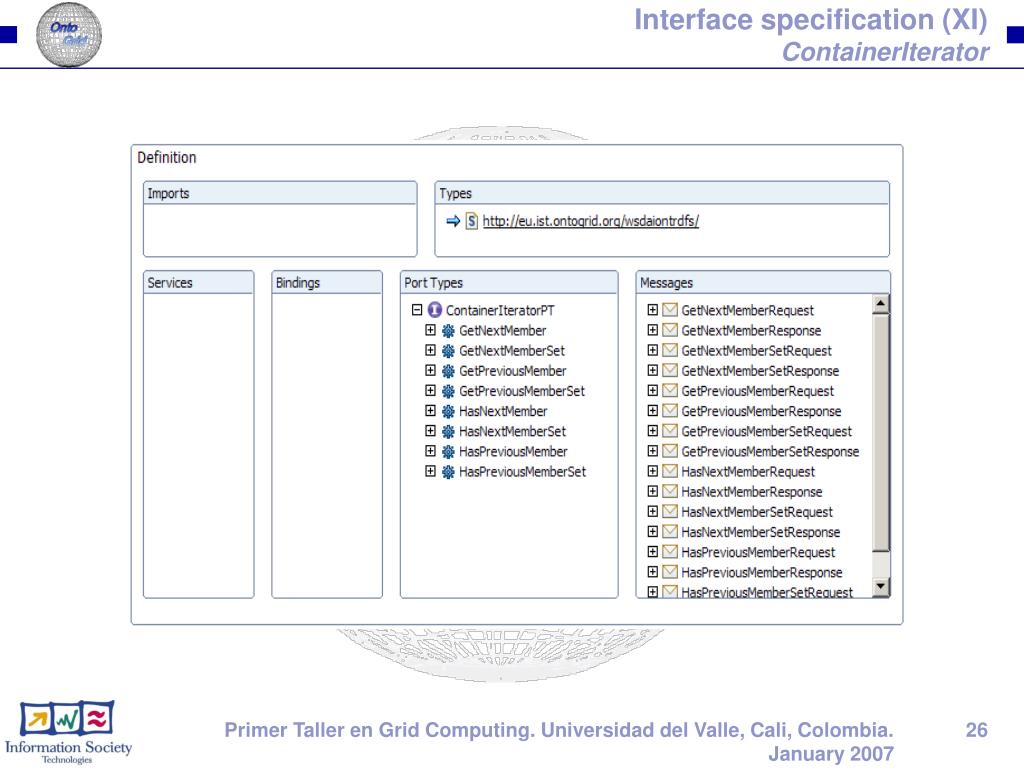Select the GetPreviousMemberSet operation
The image size is (1024, 768).
(x=521, y=391)
